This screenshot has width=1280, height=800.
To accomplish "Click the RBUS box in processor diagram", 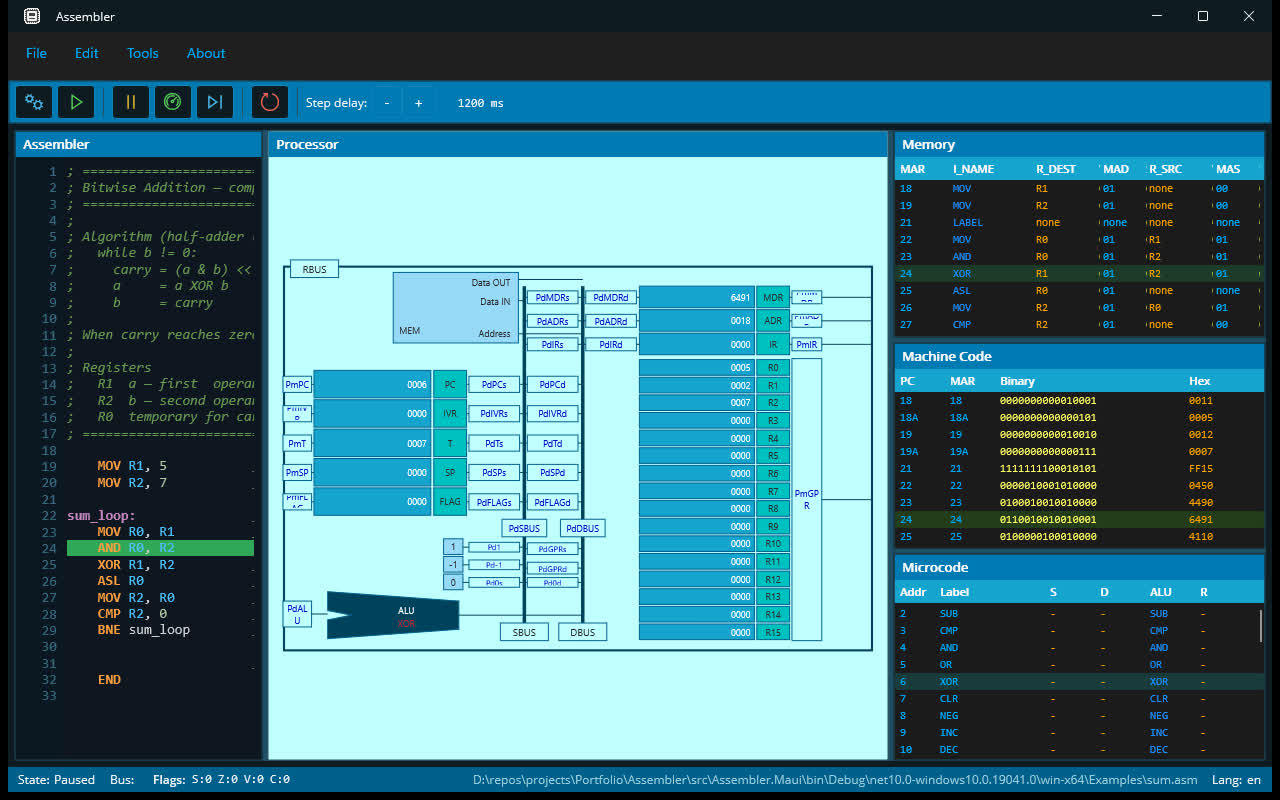I will click(314, 269).
